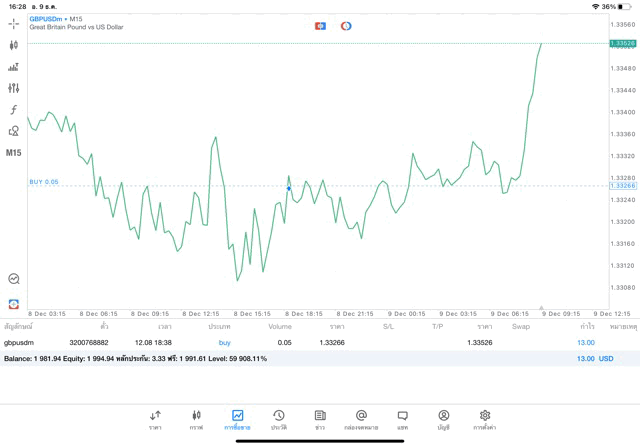Open the กล่องจดหมาย mailbox tab

tap(361, 419)
